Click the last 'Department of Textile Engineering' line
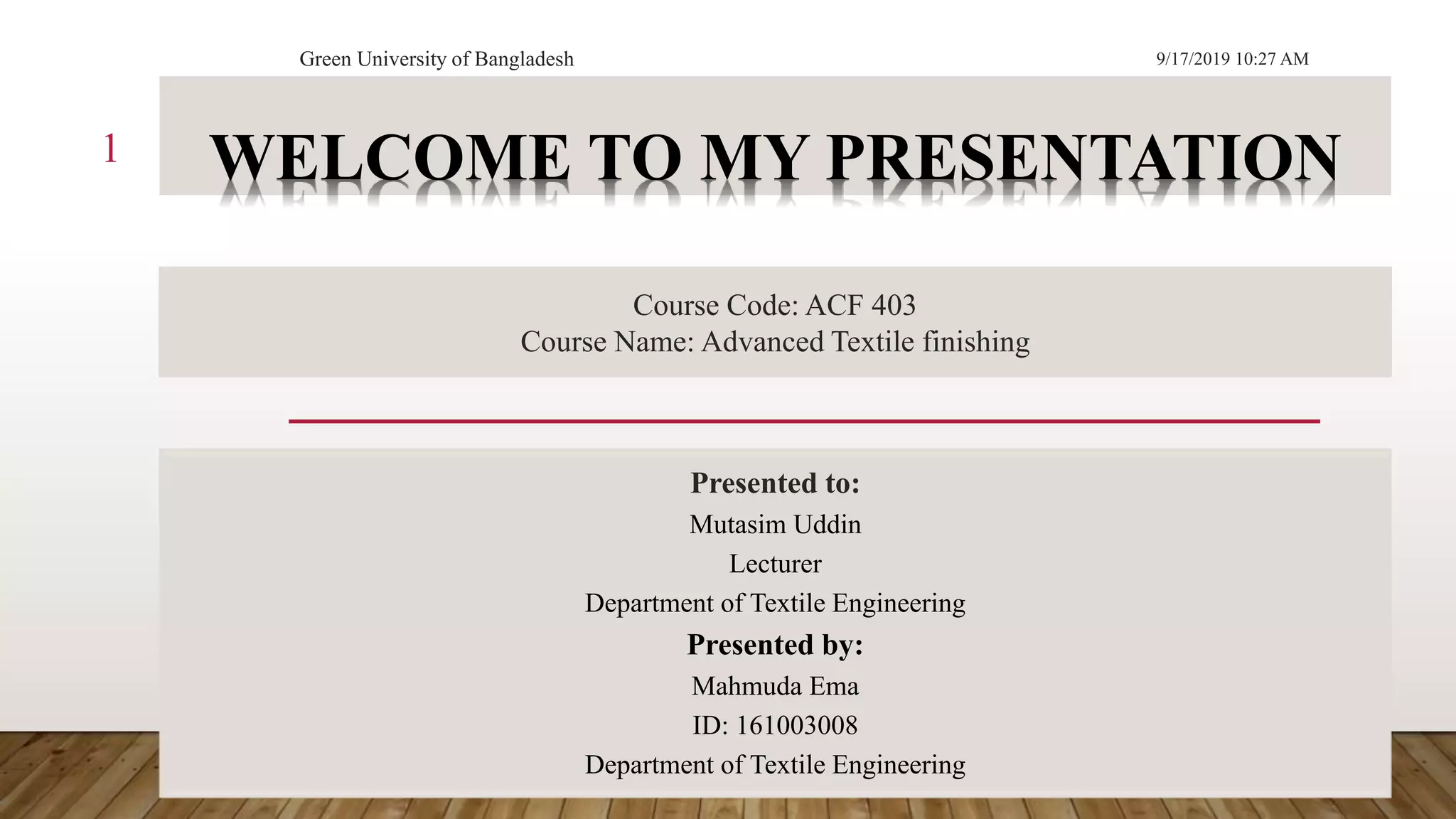Viewport: 1456px width, 819px height. pos(775,765)
